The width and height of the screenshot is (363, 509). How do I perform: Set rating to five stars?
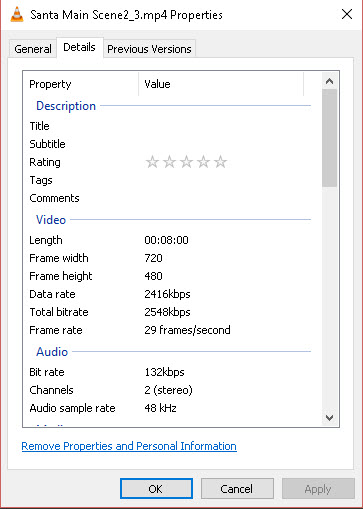click(220, 162)
